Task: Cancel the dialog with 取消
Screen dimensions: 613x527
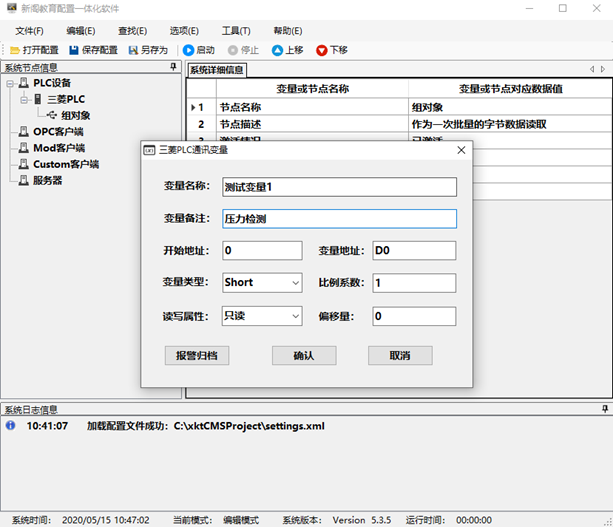Action: (400, 355)
